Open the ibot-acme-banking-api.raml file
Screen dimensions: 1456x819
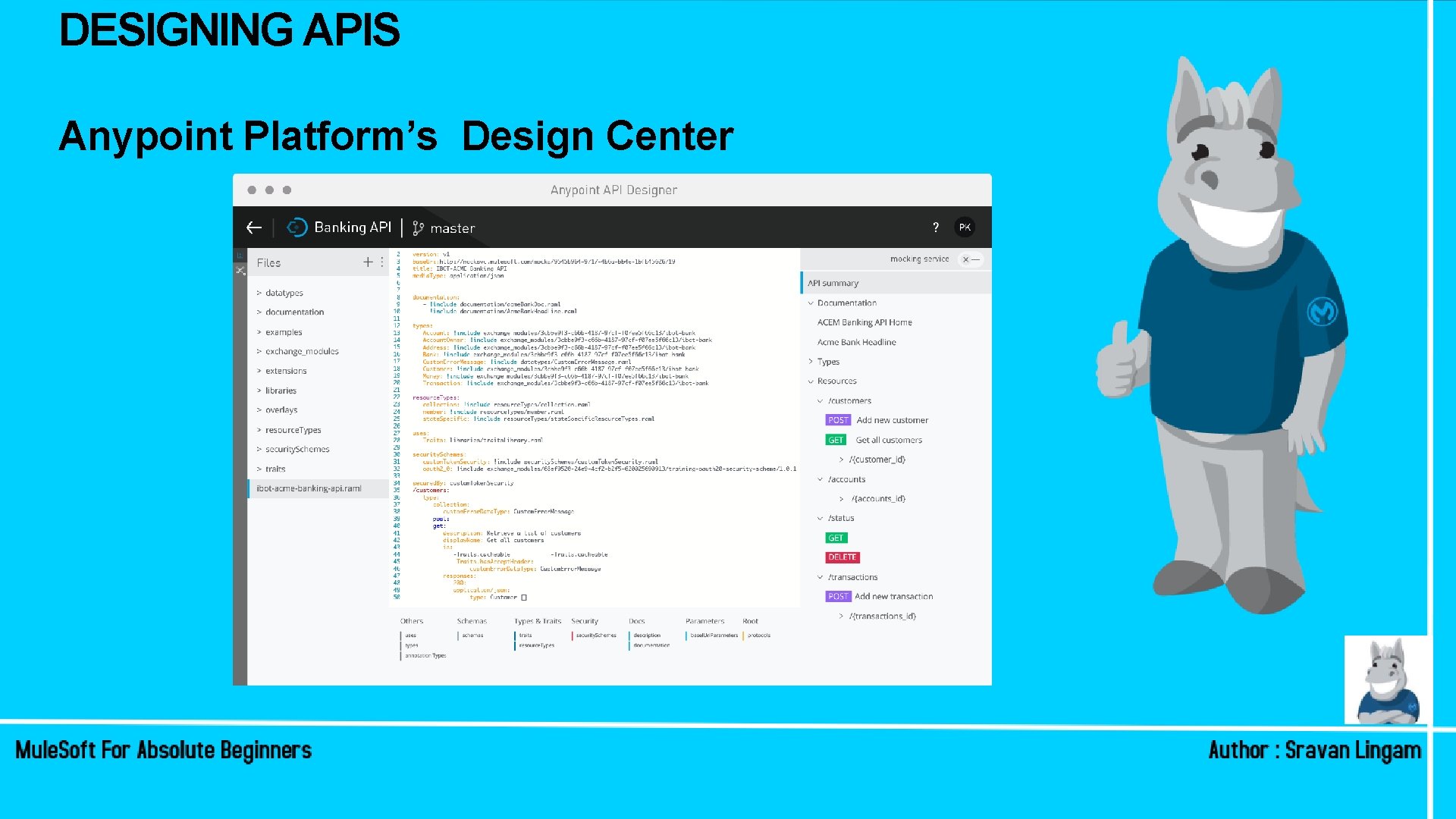pyautogui.click(x=318, y=488)
